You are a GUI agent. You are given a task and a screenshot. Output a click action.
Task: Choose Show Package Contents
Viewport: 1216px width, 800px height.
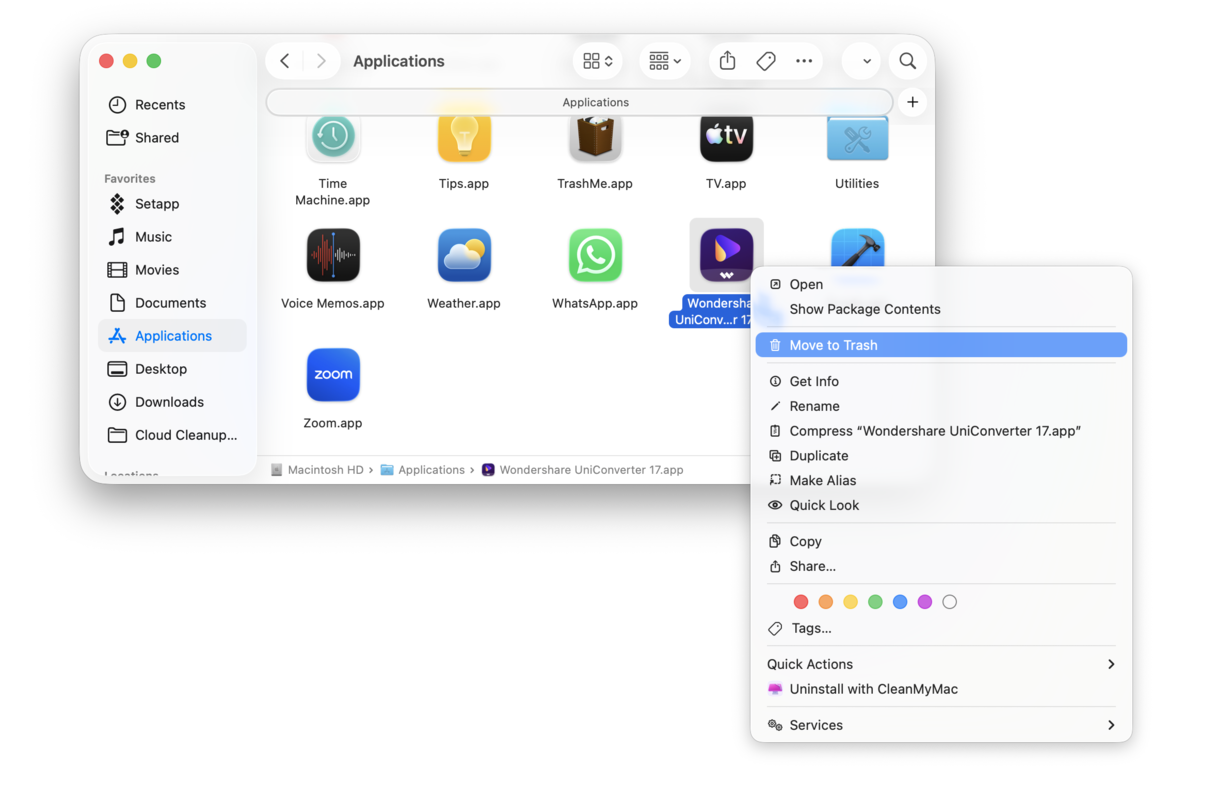941,309
